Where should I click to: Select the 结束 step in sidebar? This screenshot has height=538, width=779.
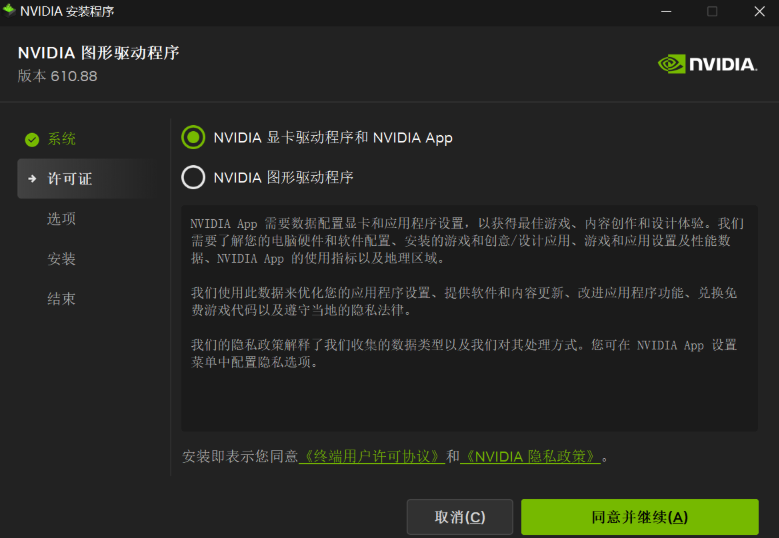61,299
